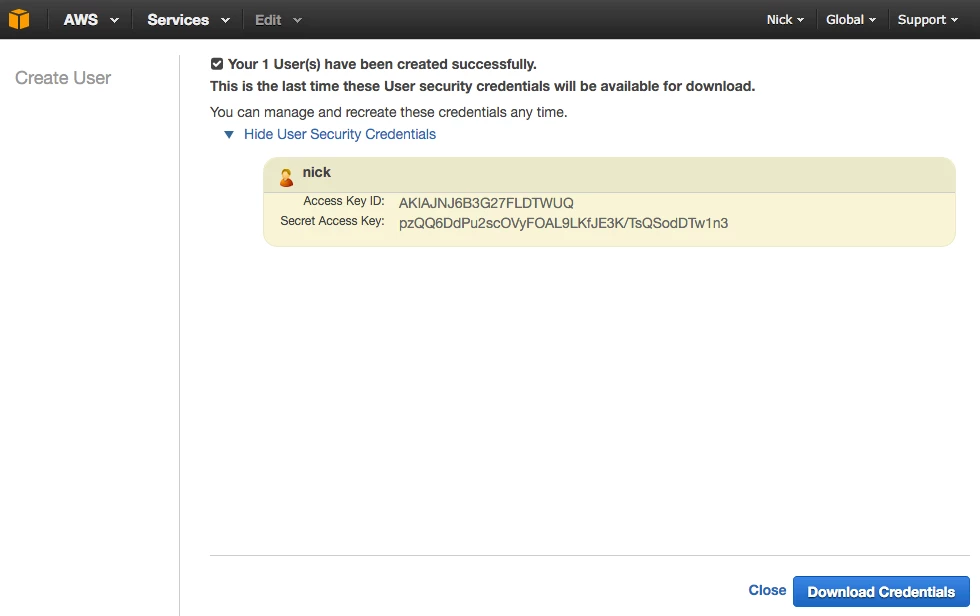The width and height of the screenshot is (980, 616).
Task: Click the 'Access Key ID:' label
Action: tap(344, 201)
